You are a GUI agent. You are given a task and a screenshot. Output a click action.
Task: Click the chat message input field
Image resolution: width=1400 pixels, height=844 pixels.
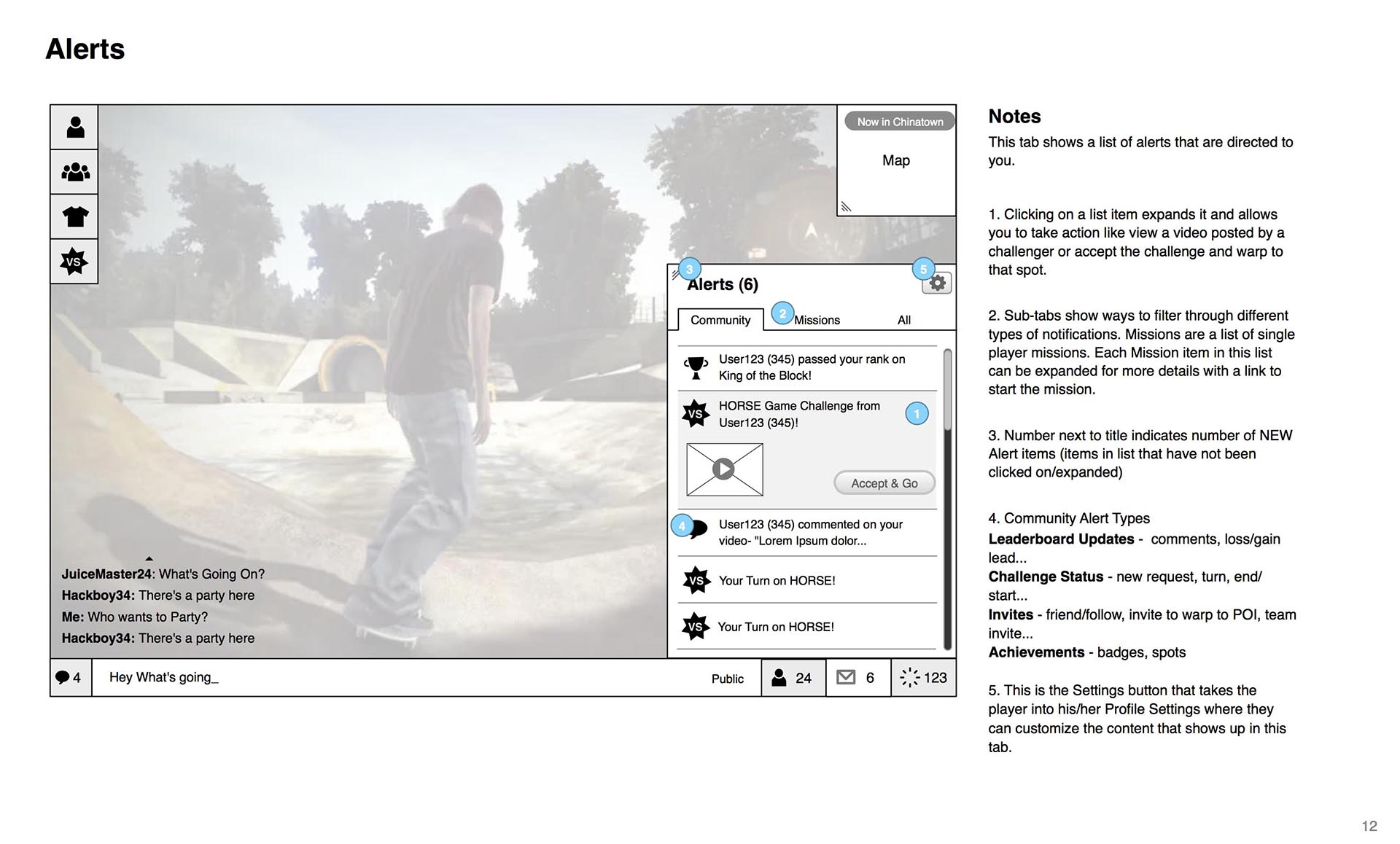click(x=394, y=678)
